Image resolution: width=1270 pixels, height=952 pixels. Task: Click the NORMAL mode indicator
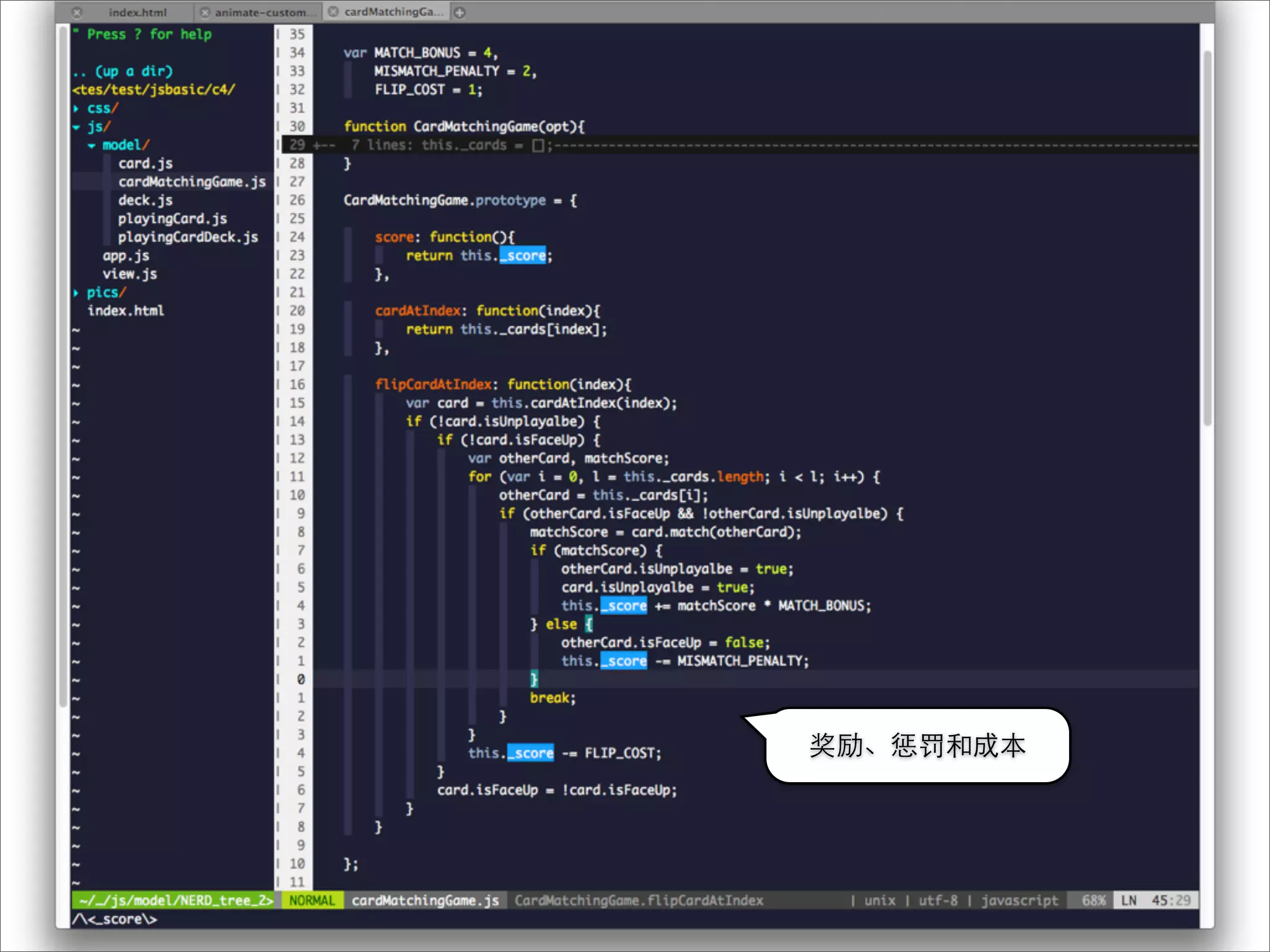[312, 901]
